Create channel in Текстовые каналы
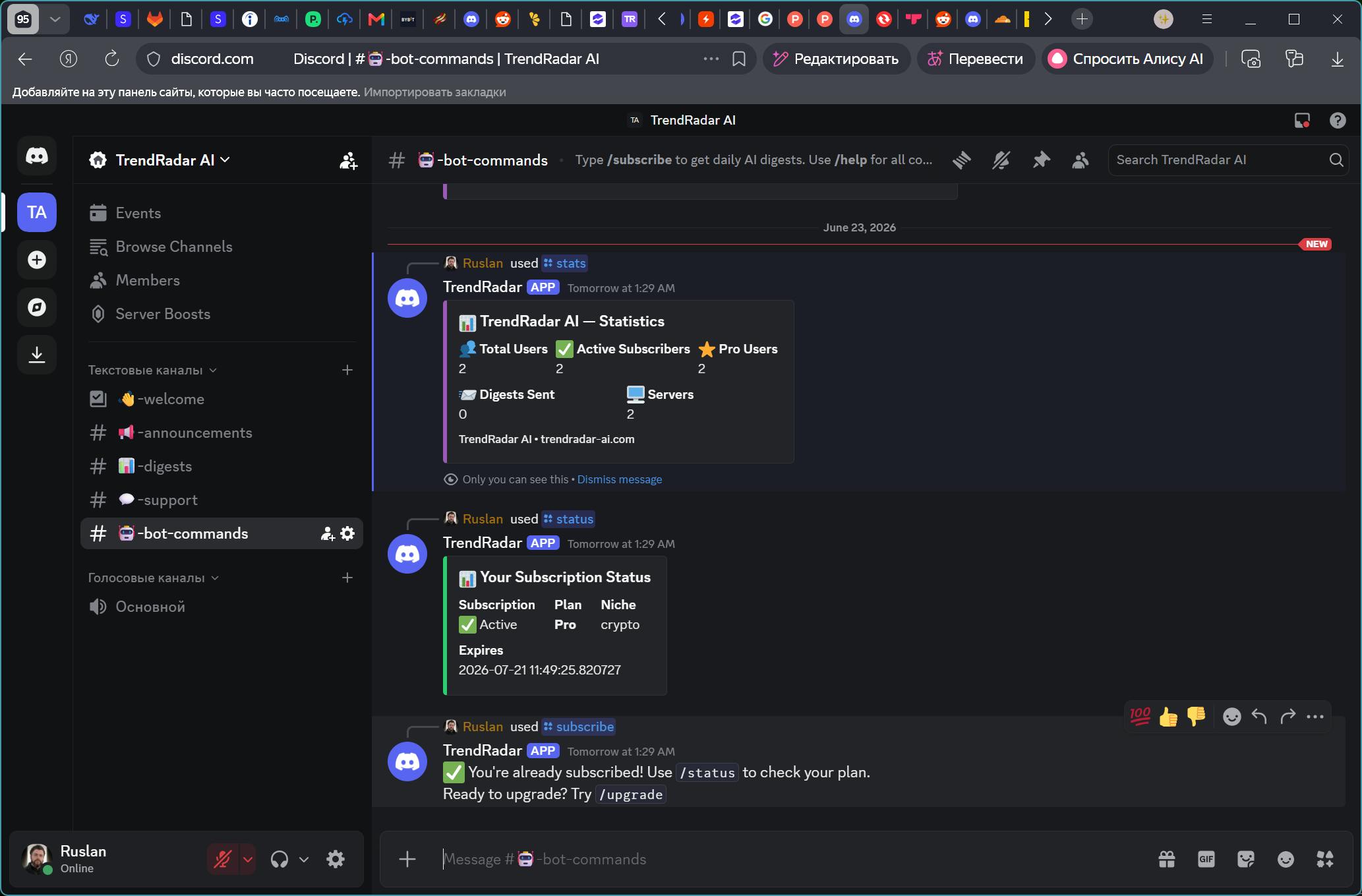The width and height of the screenshot is (1362, 896). tap(347, 370)
